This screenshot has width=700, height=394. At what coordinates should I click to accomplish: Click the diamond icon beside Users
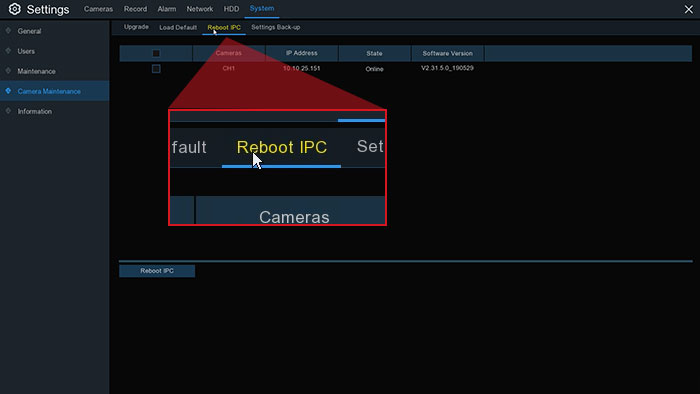pyautogui.click(x=8, y=51)
